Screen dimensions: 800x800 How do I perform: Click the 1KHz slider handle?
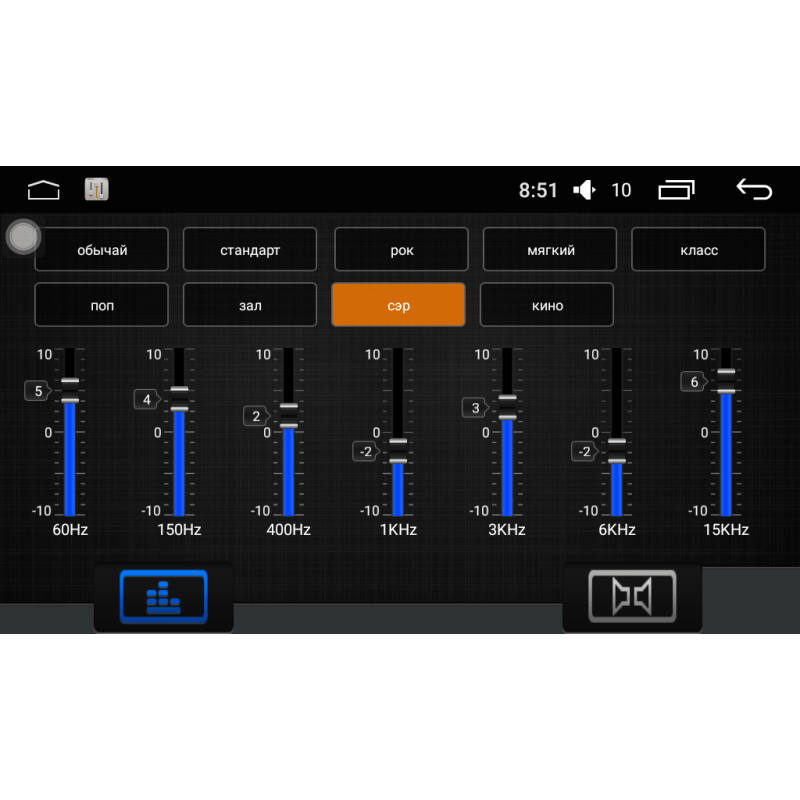pyautogui.click(x=398, y=451)
